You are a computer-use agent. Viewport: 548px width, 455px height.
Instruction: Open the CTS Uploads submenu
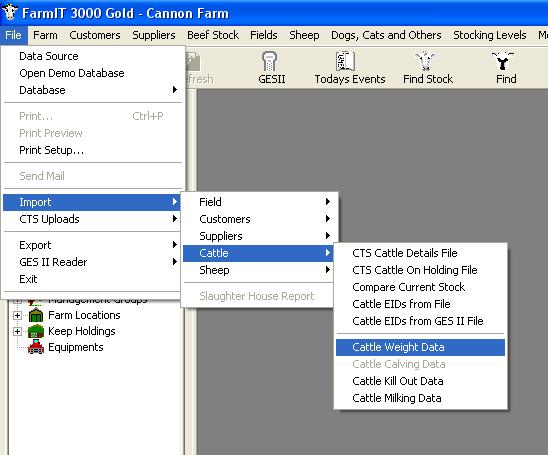[93, 219]
